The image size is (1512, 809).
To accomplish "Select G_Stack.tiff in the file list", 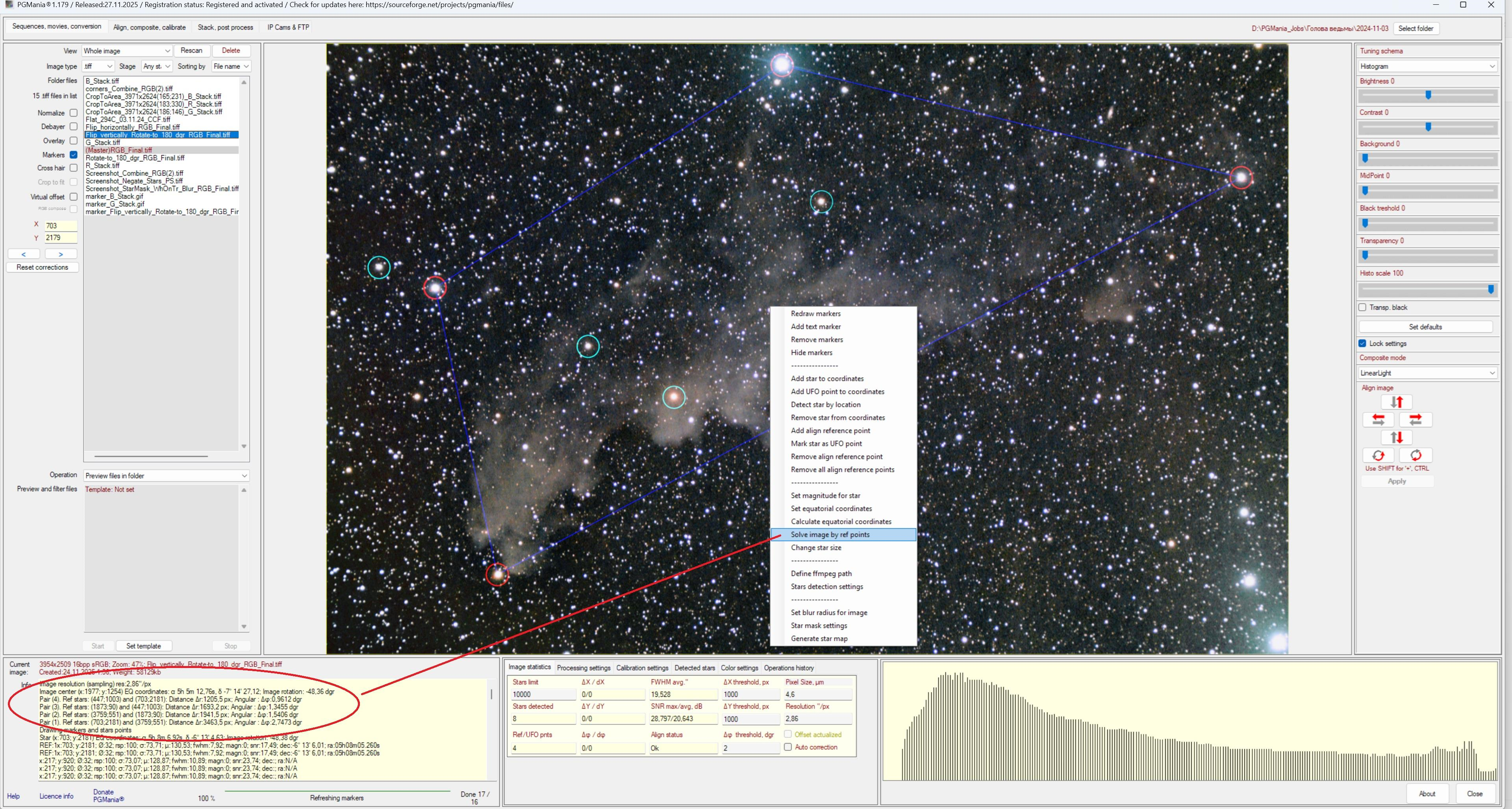I will pos(103,143).
